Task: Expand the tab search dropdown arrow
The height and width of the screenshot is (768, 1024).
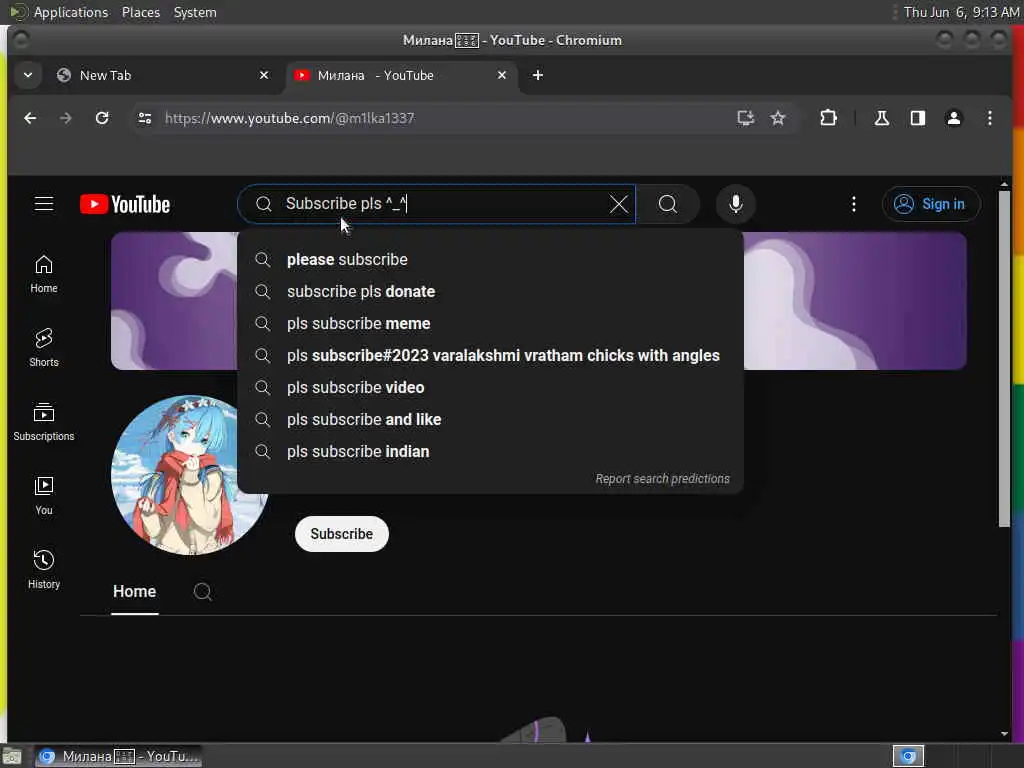Action: click(x=28, y=76)
